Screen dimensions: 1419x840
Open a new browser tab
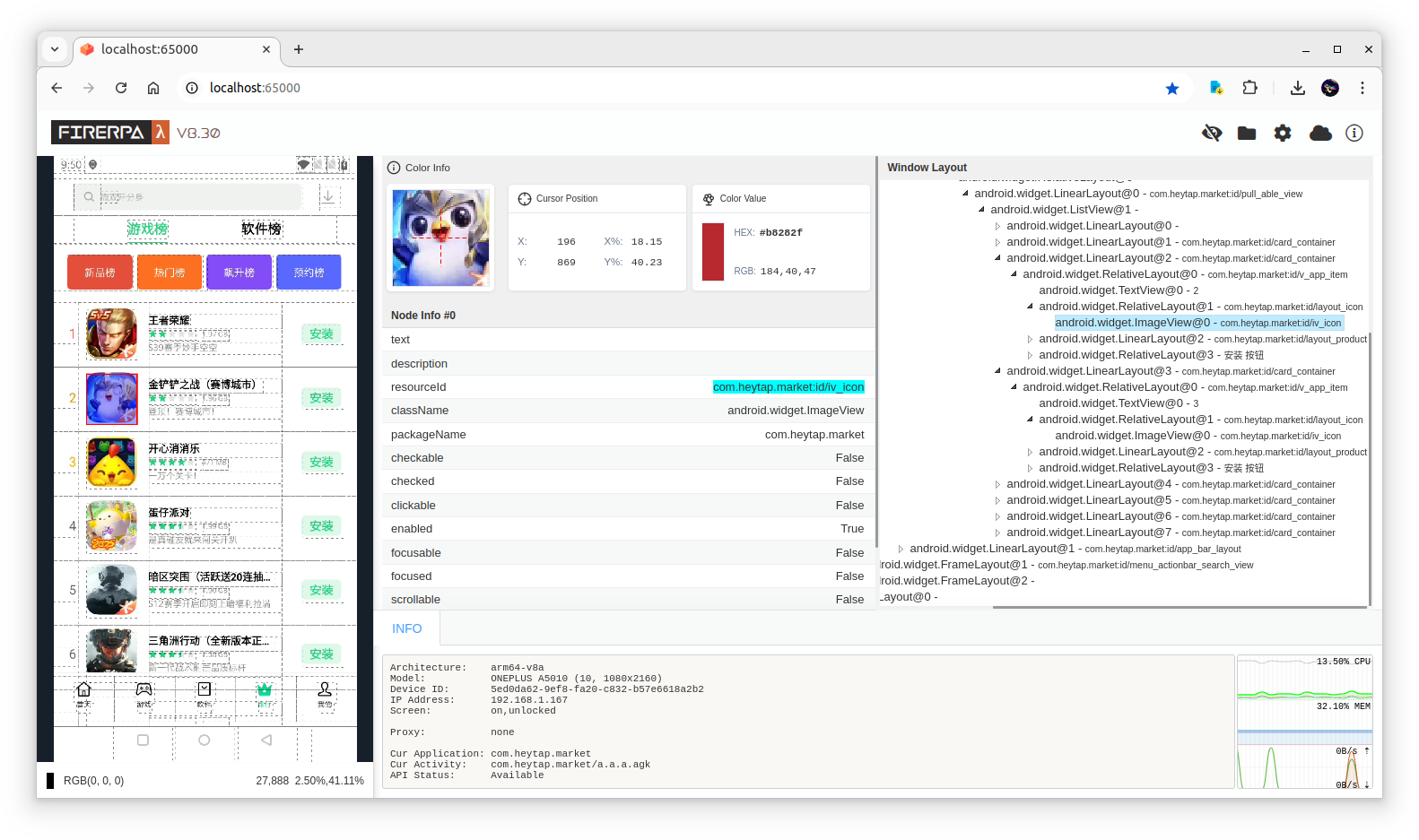pyautogui.click(x=299, y=49)
